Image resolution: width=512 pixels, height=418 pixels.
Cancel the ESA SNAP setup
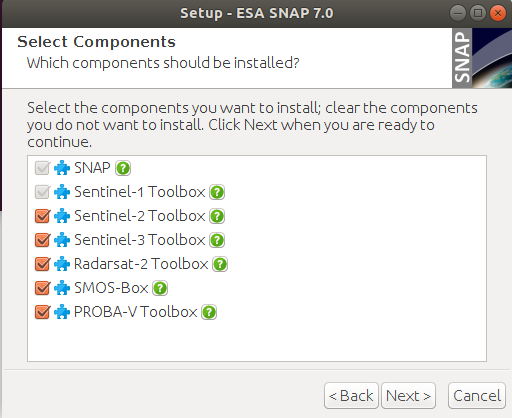tap(477, 396)
